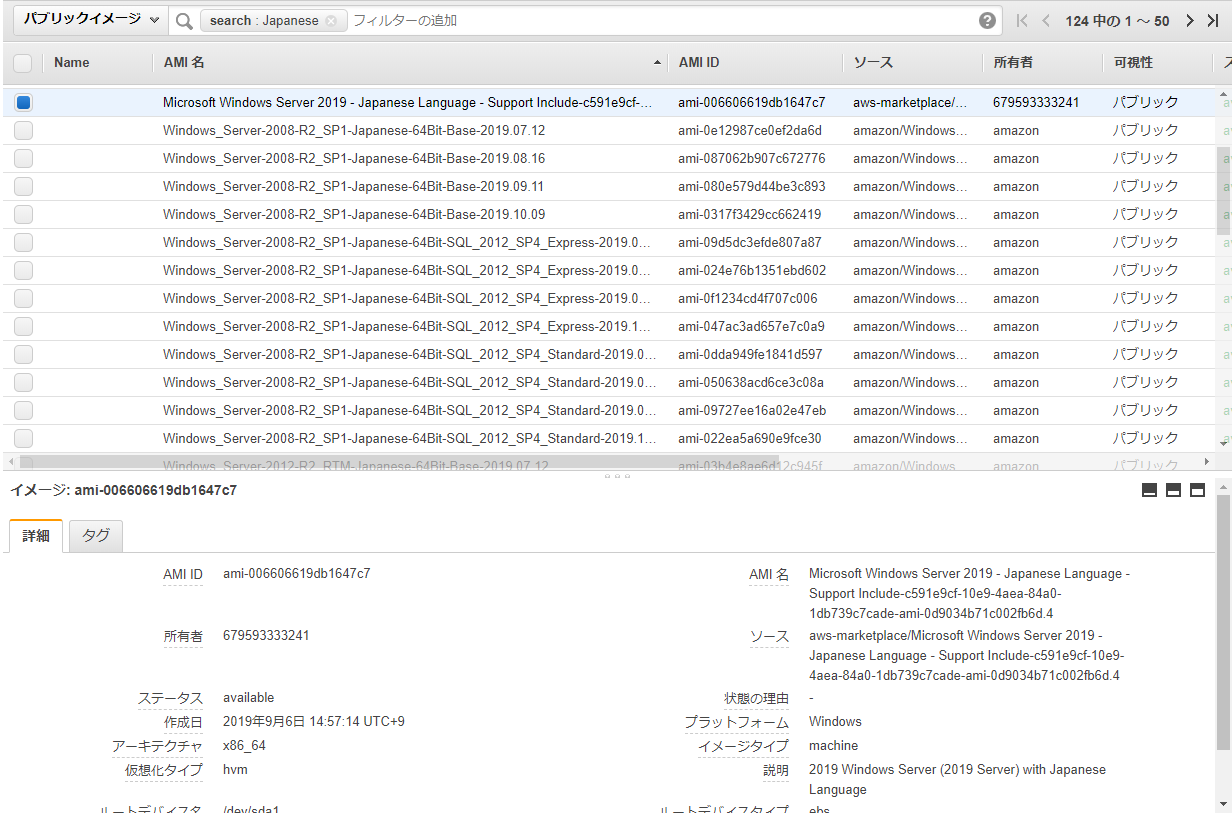Viewport: 1232px width, 821px height.
Task: Go to next page of results
Action: pos(1189,21)
